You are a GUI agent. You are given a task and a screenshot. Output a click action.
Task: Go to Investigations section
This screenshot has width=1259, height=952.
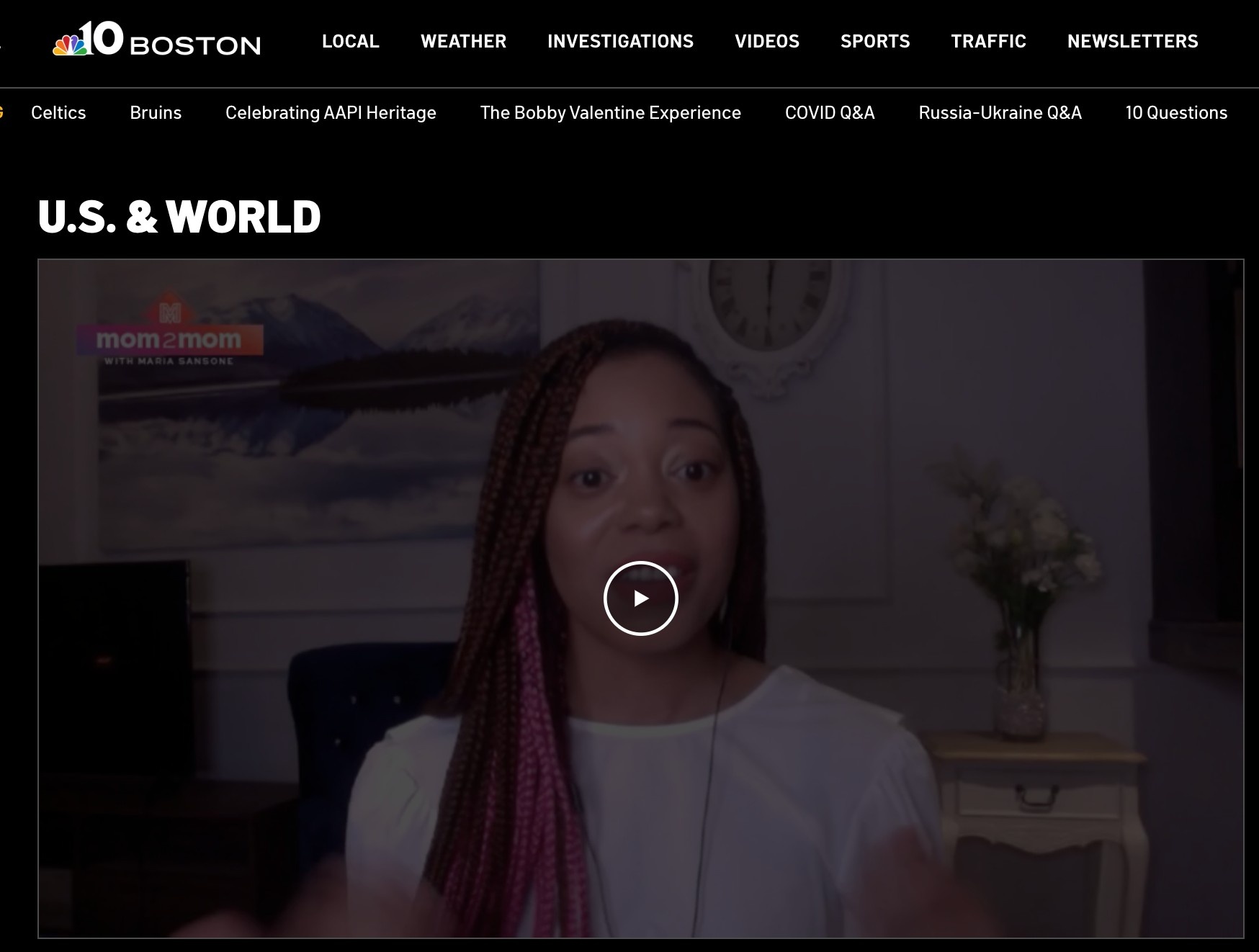(621, 41)
